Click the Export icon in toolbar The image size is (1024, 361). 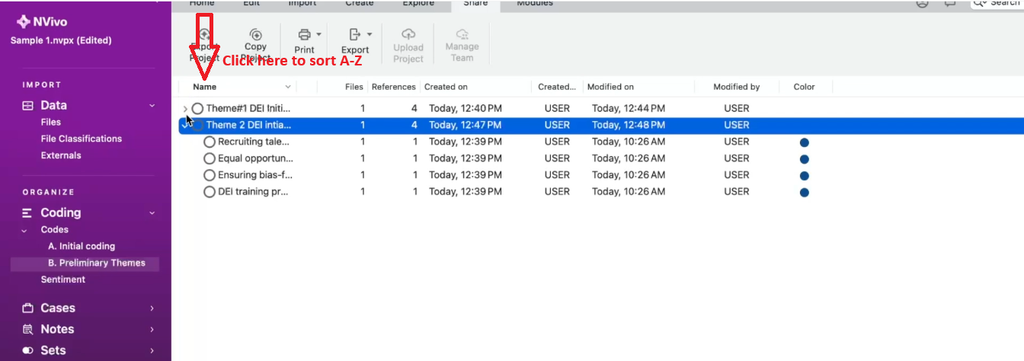click(x=355, y=34)
